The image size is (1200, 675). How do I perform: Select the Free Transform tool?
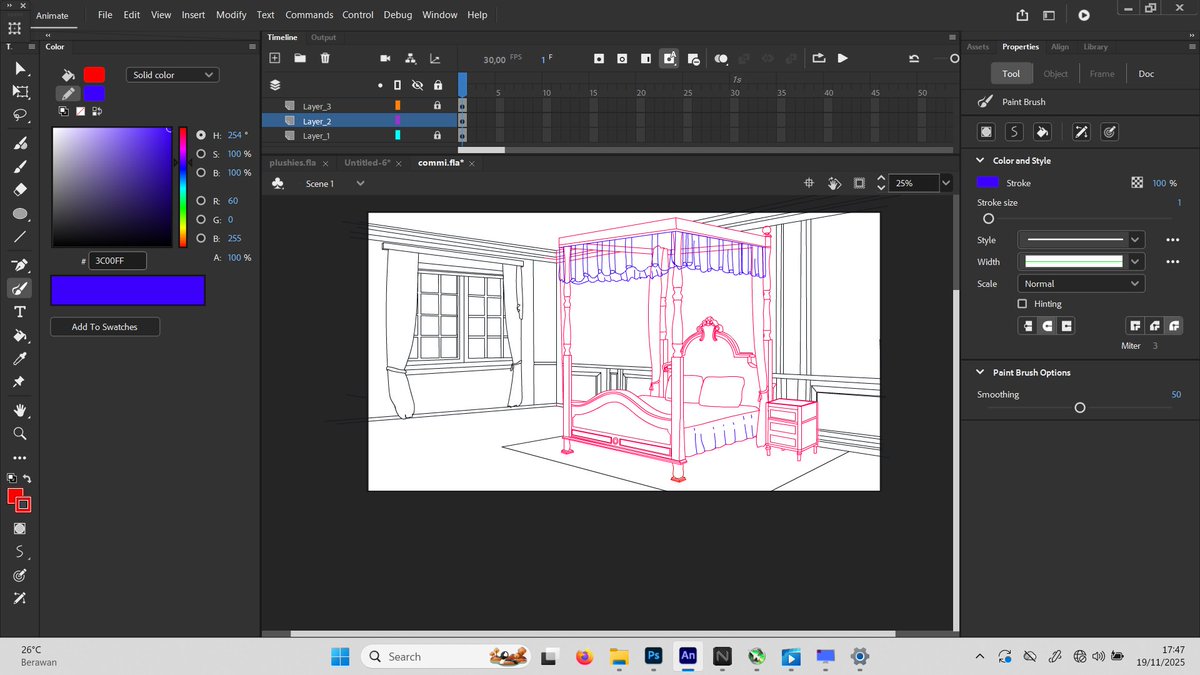pyautogui.click(x=20, y=91)
